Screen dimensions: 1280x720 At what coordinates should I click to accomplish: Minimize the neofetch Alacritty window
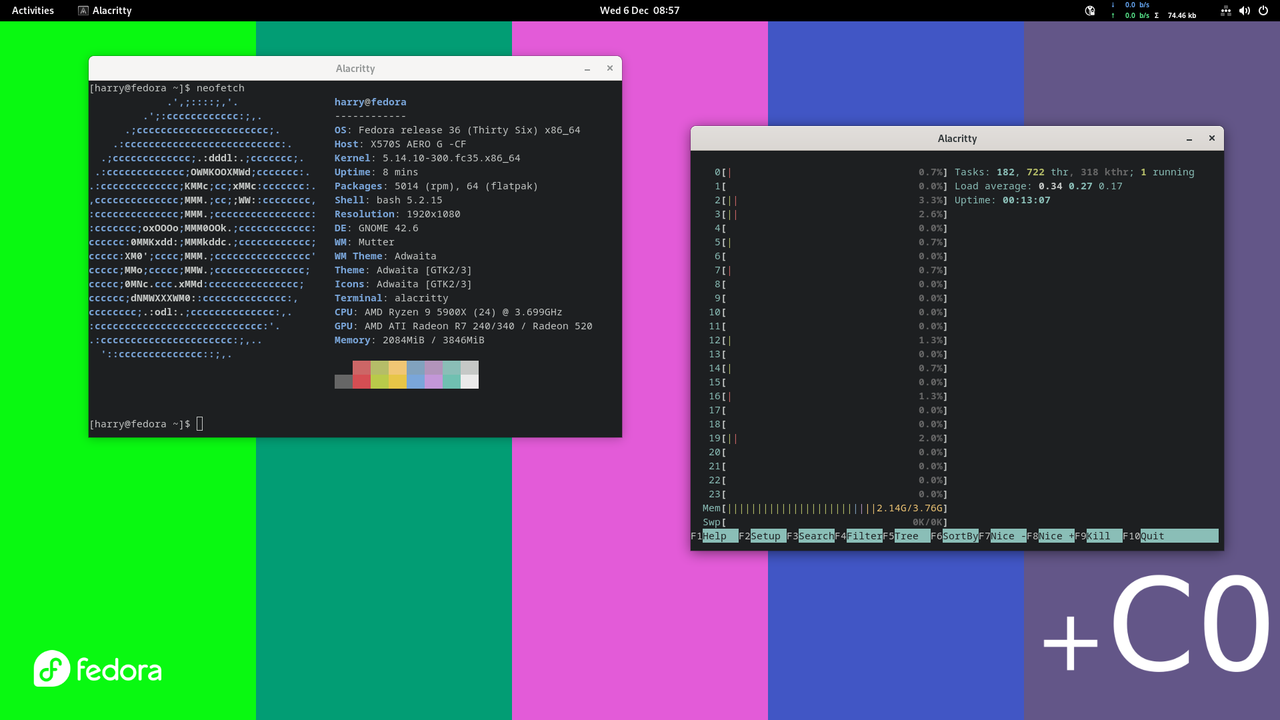587,69
